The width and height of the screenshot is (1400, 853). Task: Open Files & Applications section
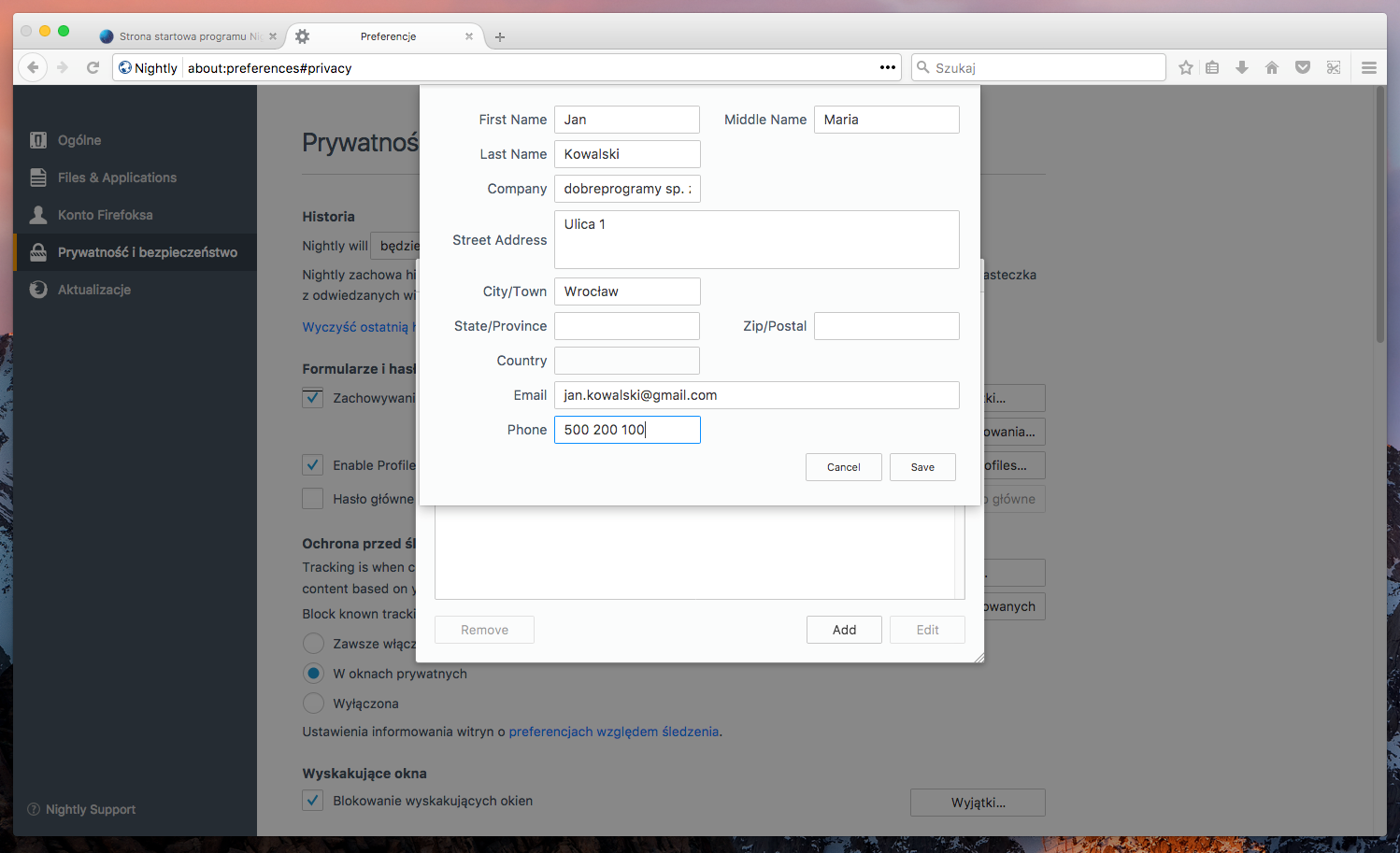pyautogui.click(x=135, y=178)
